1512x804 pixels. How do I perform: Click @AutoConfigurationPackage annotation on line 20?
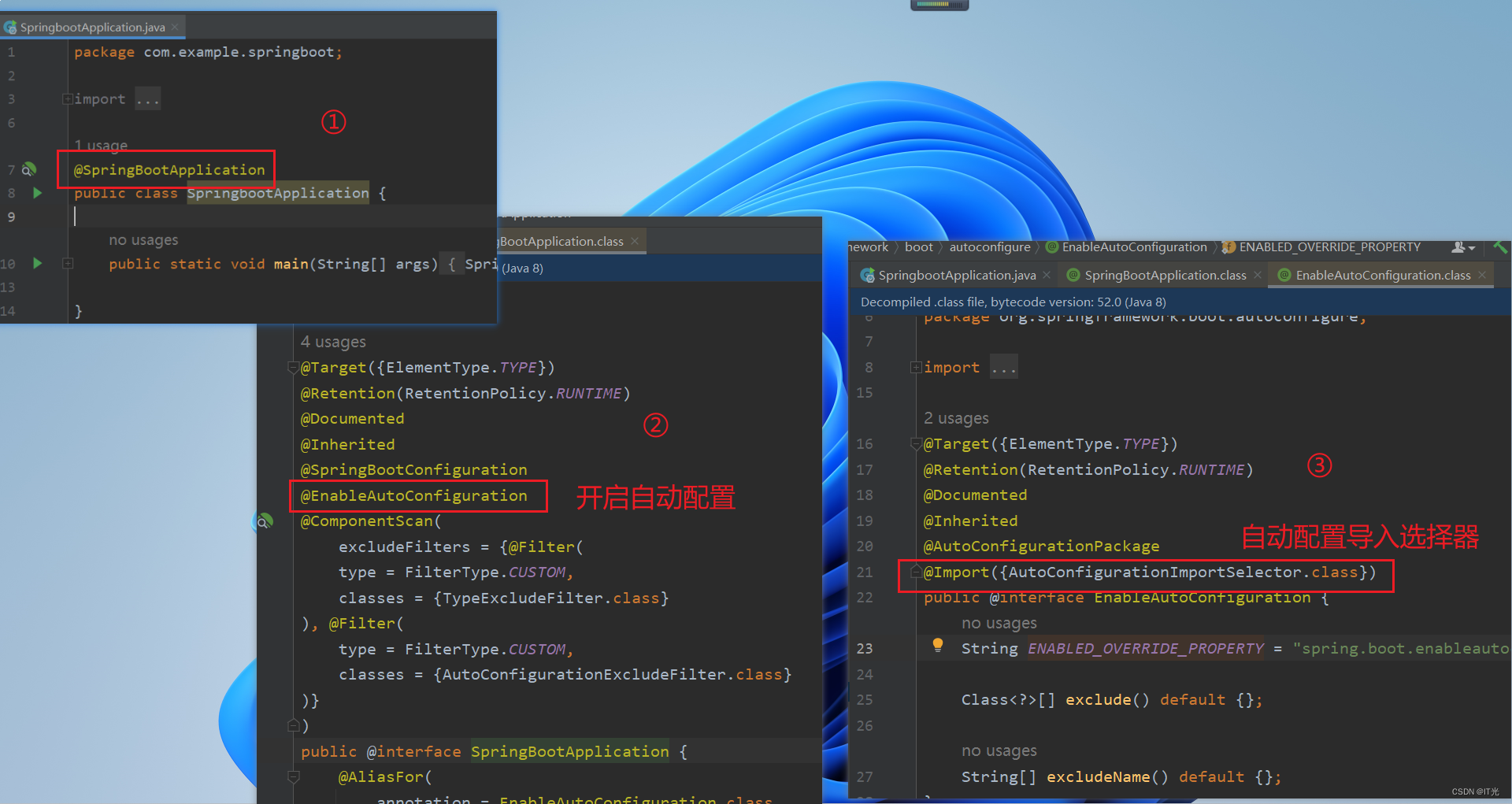(x=1041, y=546)
